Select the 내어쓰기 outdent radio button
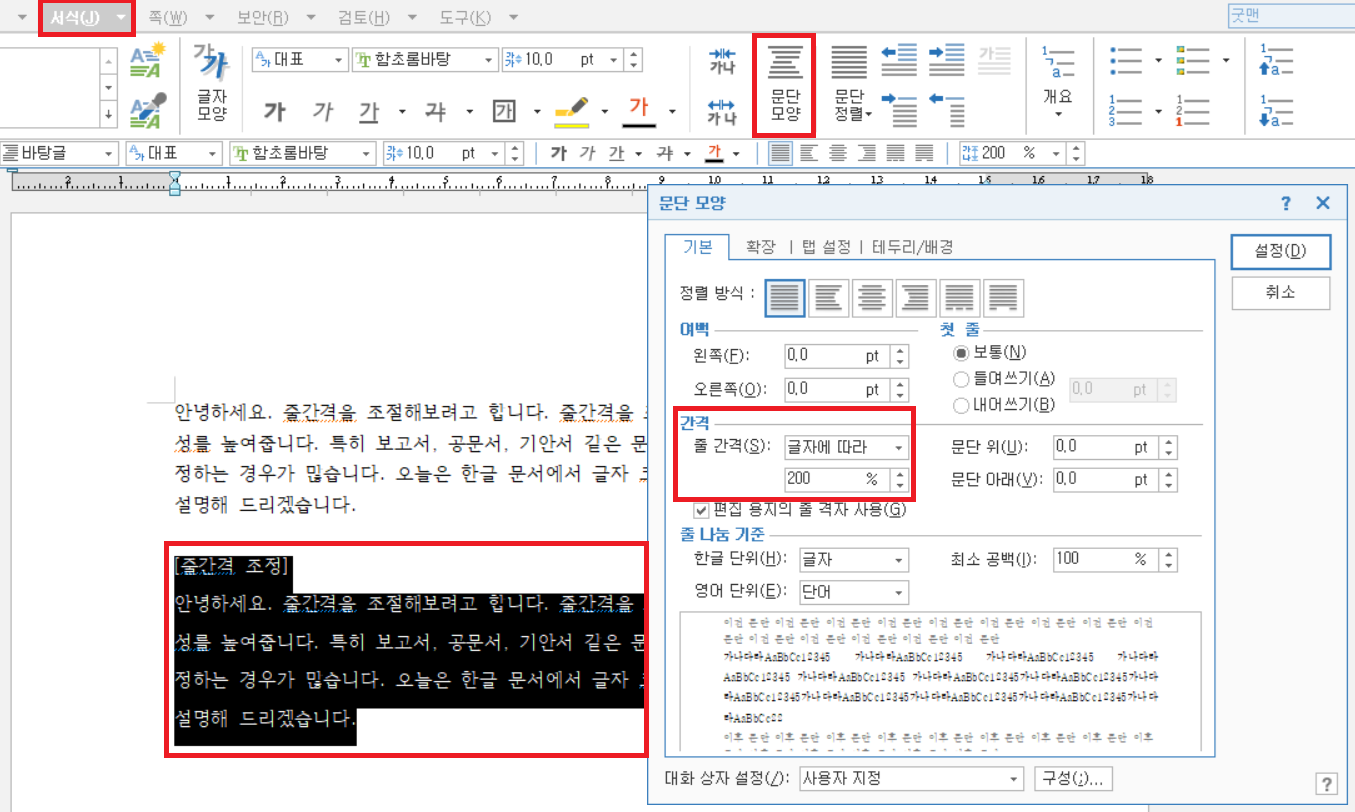The image size is (1355, 812). point(962,405)
